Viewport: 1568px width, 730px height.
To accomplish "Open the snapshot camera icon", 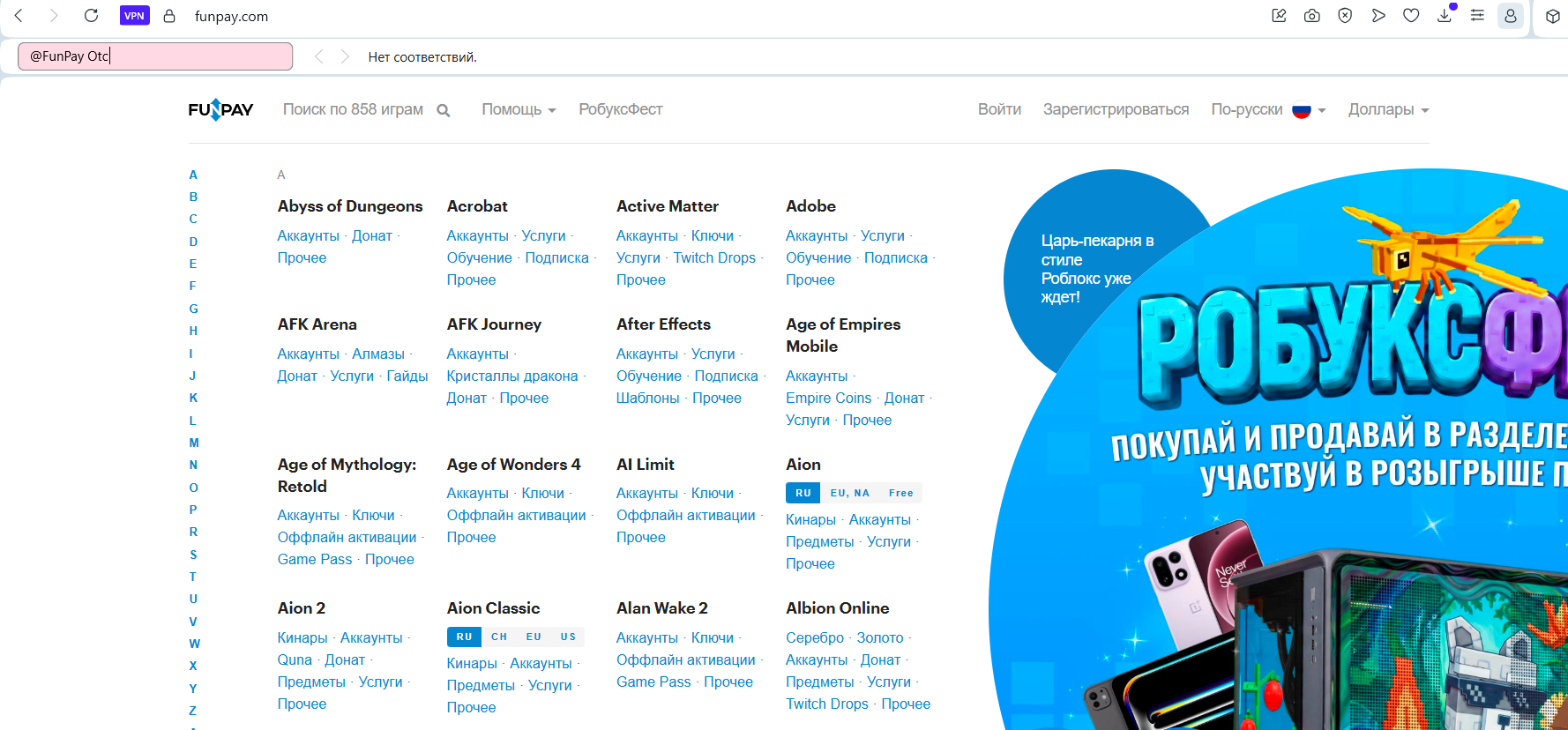I will tap(1312, 15).
